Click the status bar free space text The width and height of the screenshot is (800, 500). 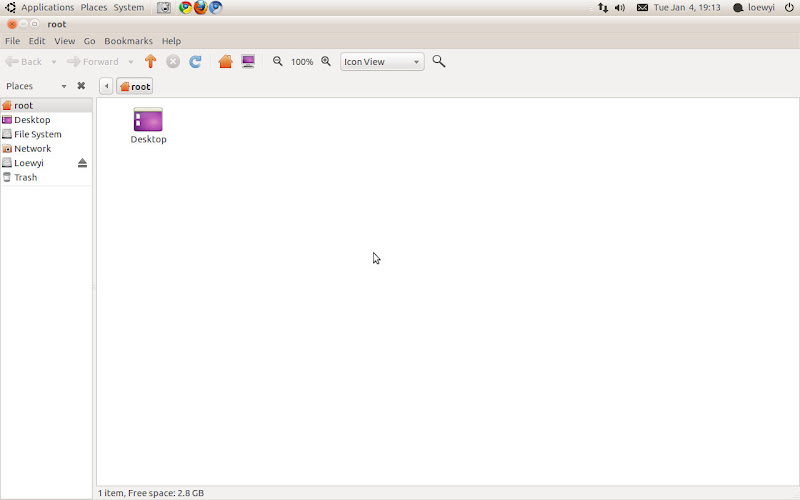pyautogui.click(x=166, y=493)
